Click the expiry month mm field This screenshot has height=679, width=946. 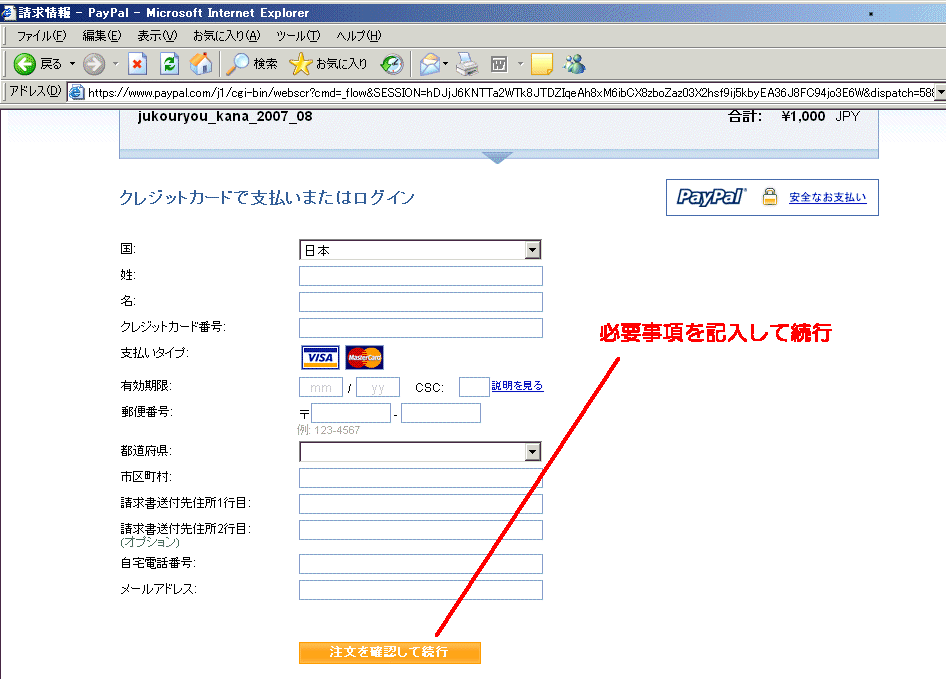(321, 387)
